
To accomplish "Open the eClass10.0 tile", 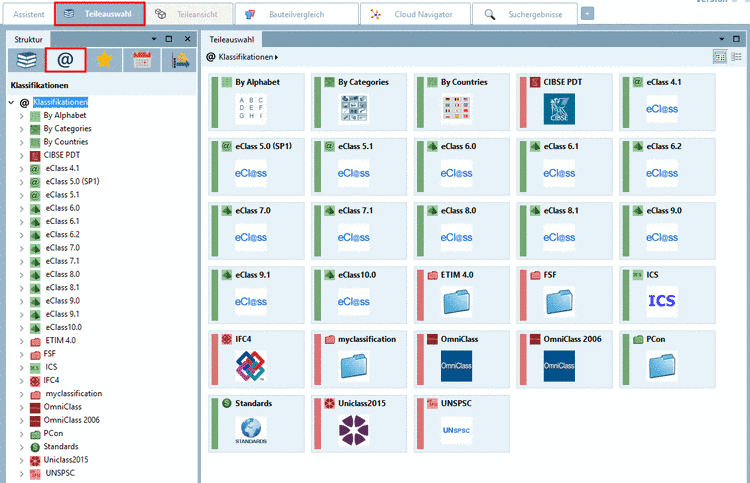I will pyautogui.click(x=359, y=295).
